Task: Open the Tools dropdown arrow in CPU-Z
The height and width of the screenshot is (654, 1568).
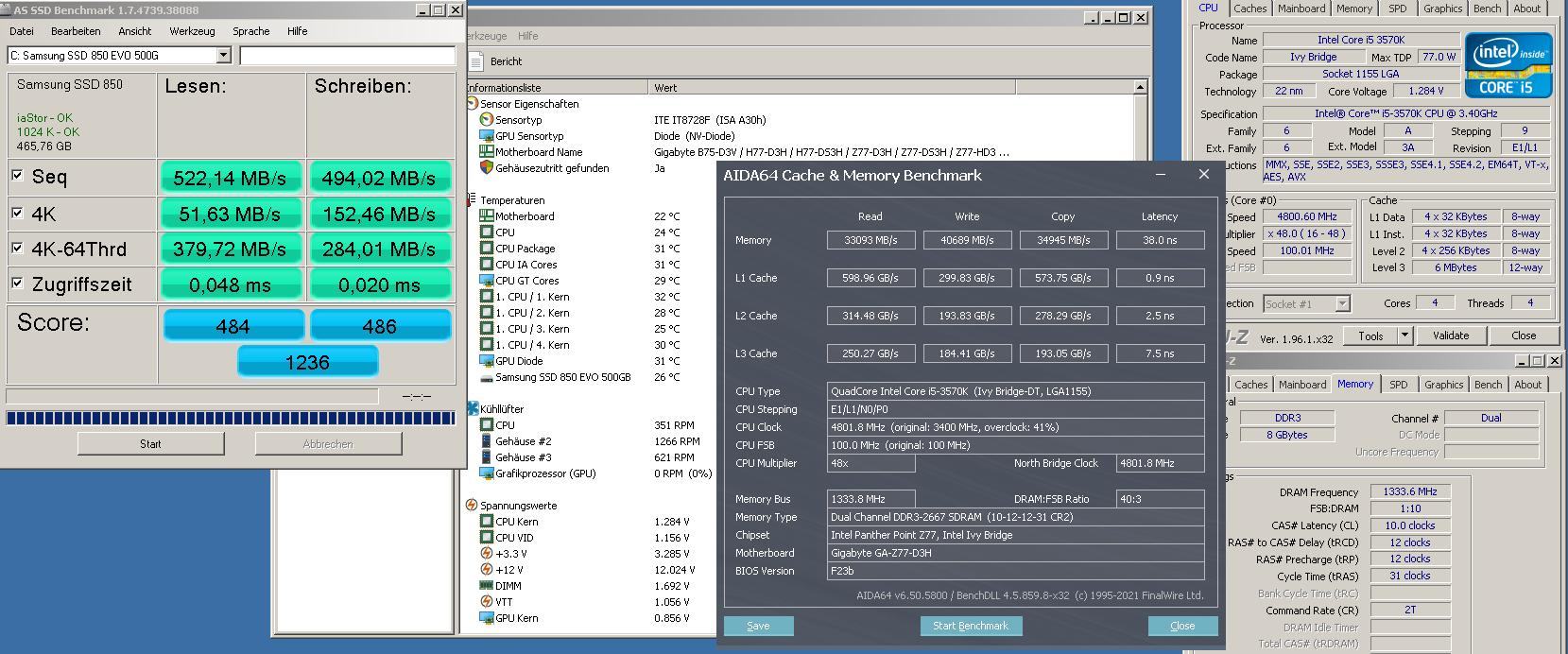Action: click(1404, 336)
